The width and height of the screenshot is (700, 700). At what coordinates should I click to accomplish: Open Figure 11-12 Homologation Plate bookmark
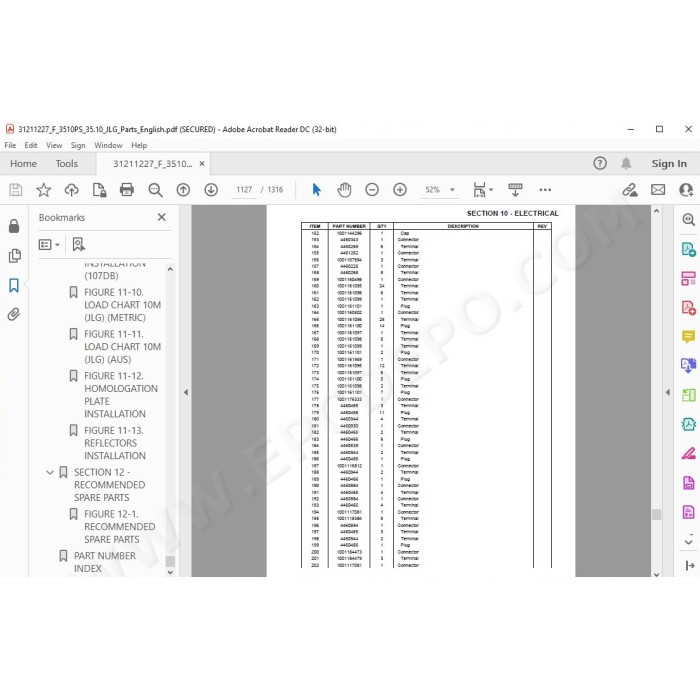tap(121, 395)
